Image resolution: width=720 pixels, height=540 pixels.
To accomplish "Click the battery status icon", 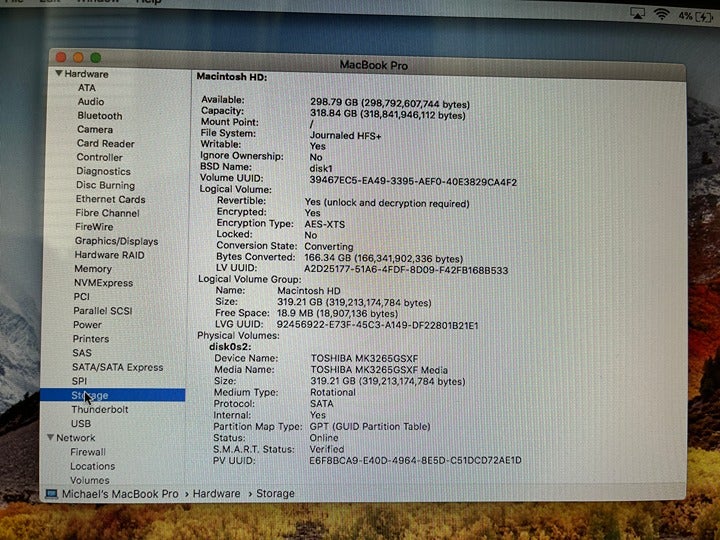I will (x=705, y=17).
